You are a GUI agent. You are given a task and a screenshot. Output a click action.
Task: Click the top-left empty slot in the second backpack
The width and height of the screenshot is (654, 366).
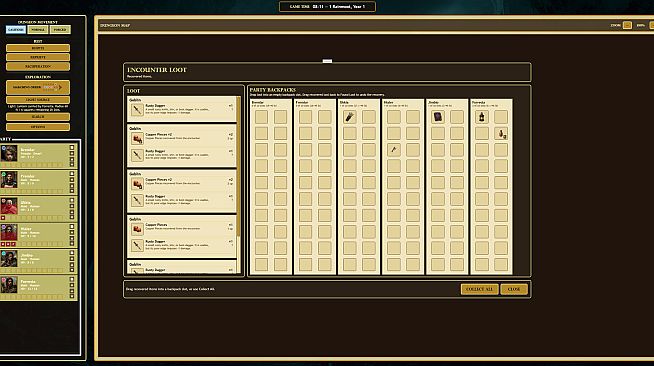click(305, 117)
